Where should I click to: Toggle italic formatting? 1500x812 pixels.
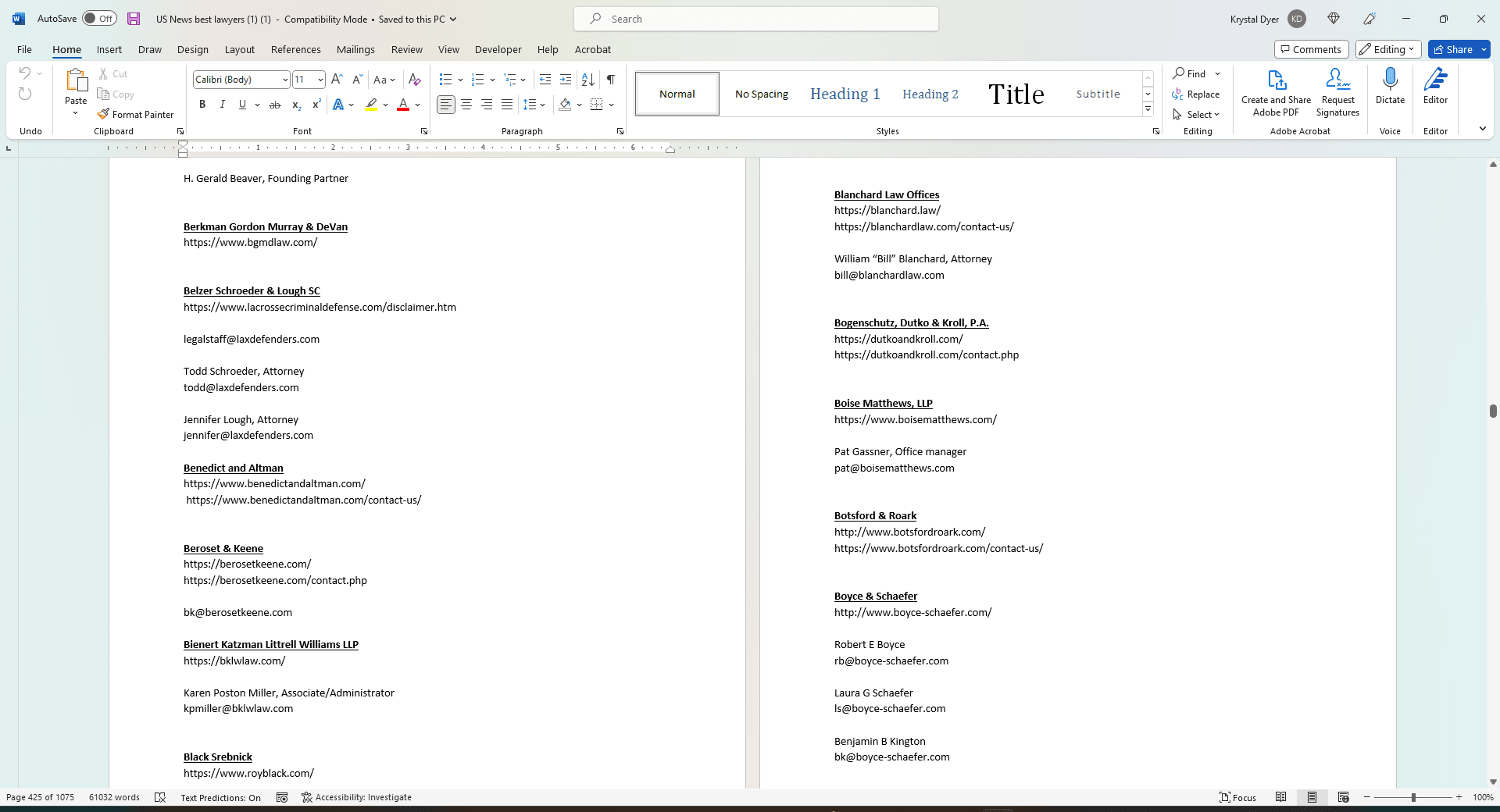pyautogui.click(x=222, y=105)
